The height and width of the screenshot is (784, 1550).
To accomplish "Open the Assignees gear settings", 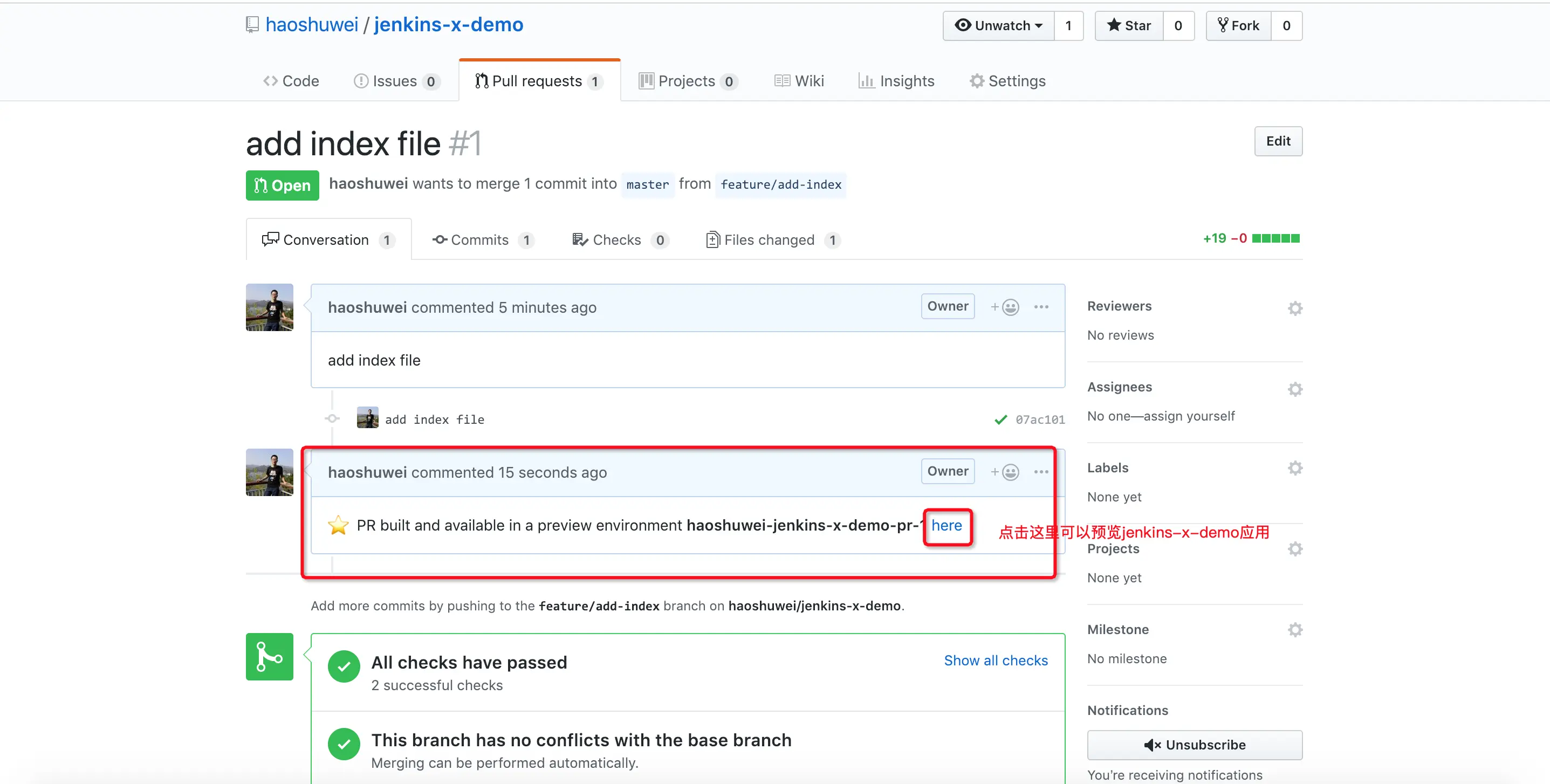I will 1295,389.
